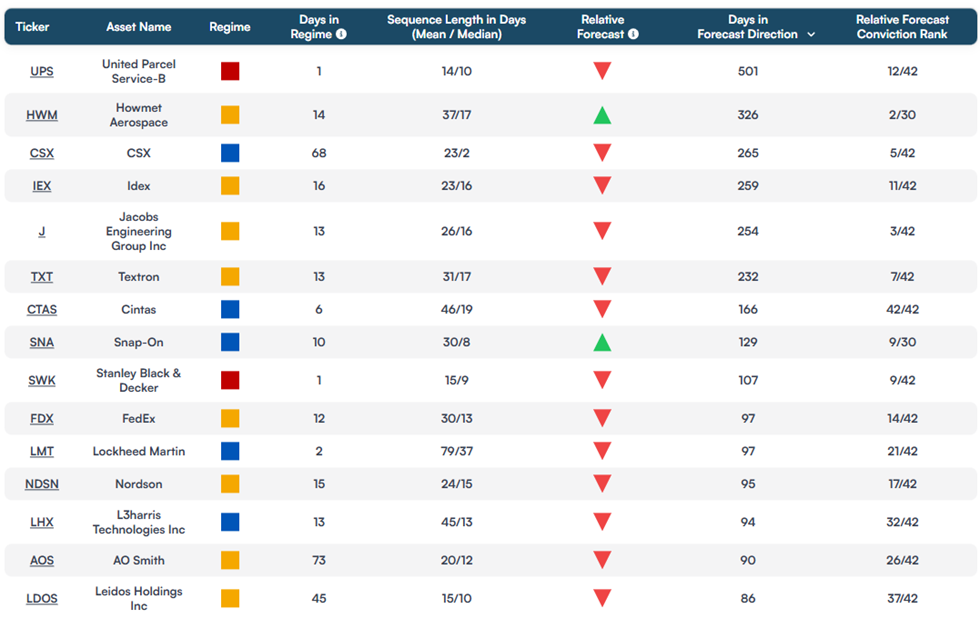
Task: Open the LDOS ticker link
Action: [42, 598]
